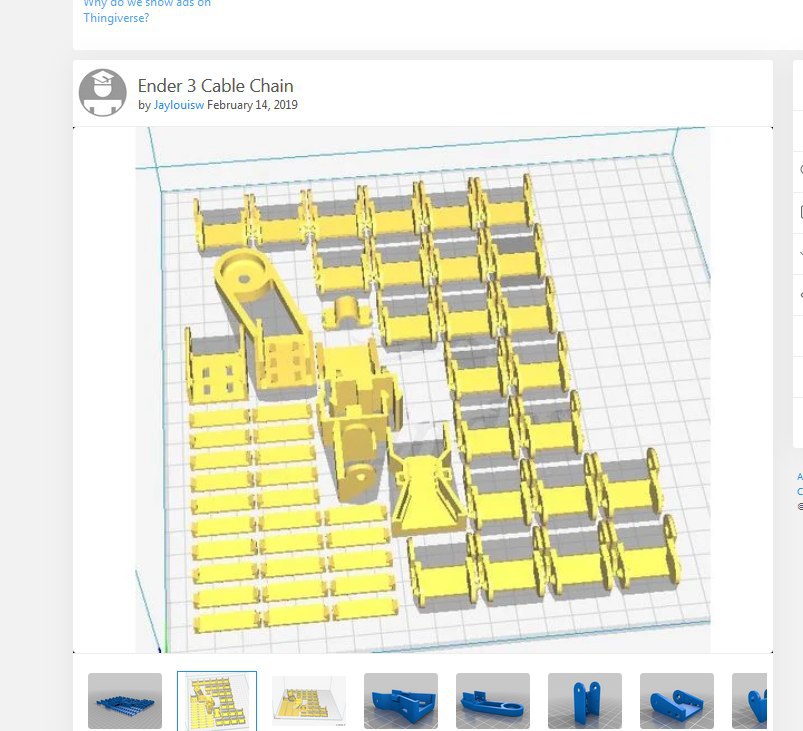Select the blue open-box bracket thumbnail
Screen dimensions: 803x731
pyautogui.click(x=401, y=701)
